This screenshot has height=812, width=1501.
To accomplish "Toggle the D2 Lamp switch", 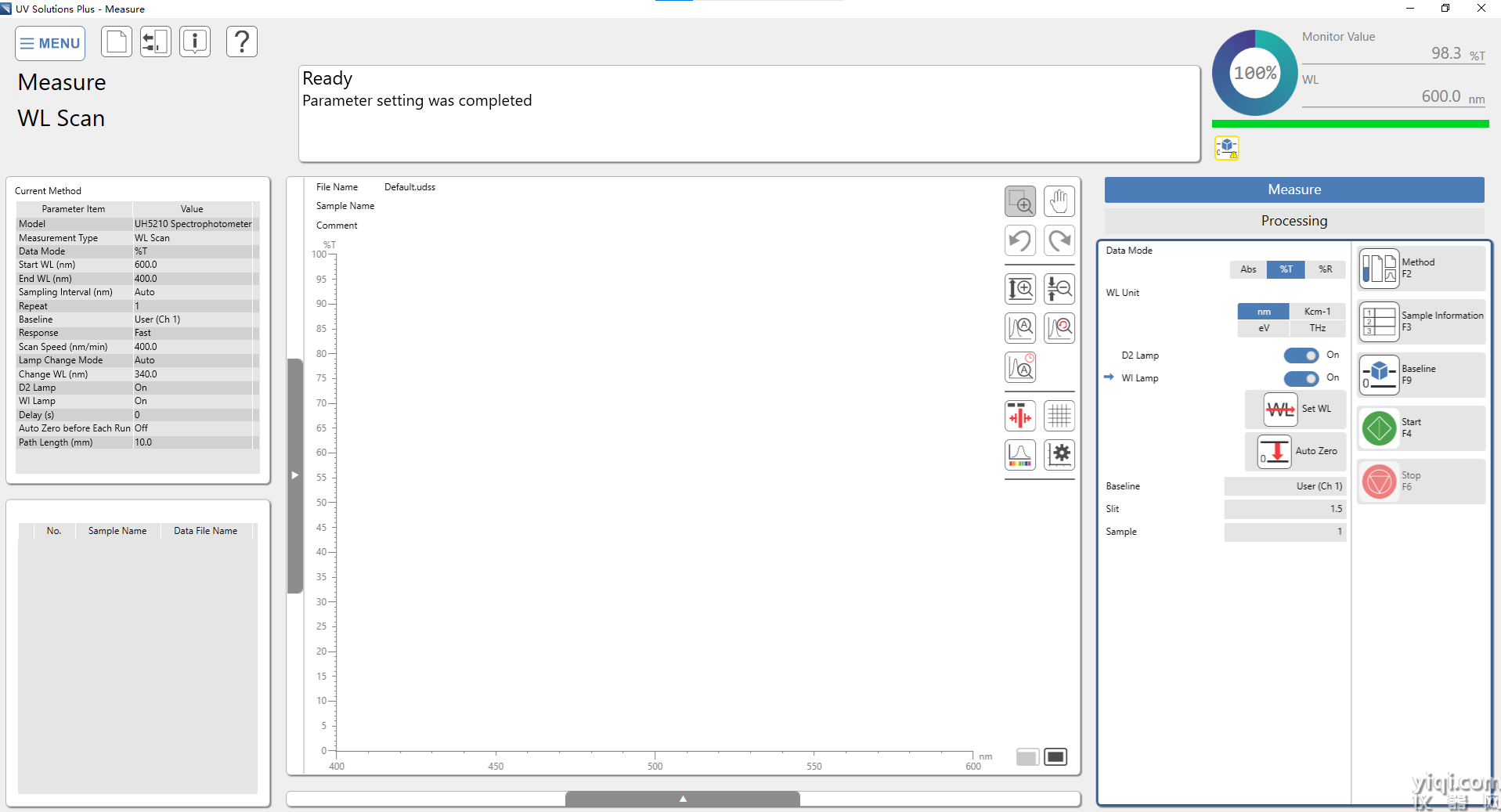I will [x=1301, y=355].
